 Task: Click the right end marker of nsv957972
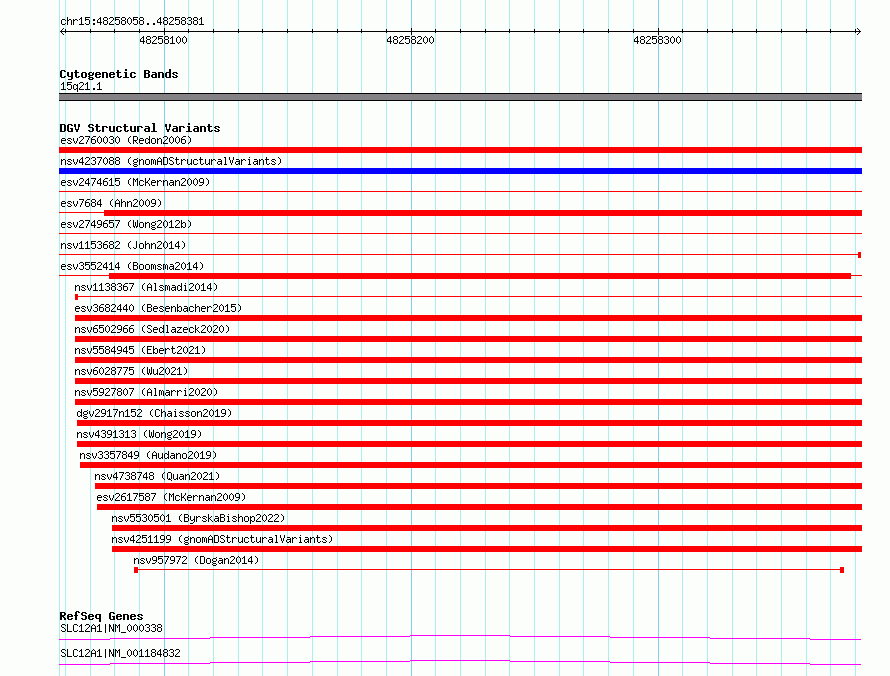[842, 570]
